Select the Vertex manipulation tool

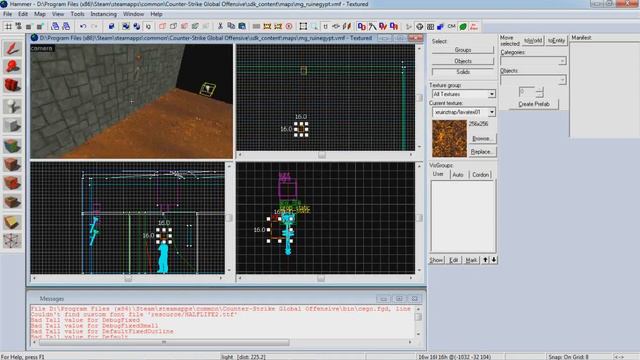tap(12, 240)
